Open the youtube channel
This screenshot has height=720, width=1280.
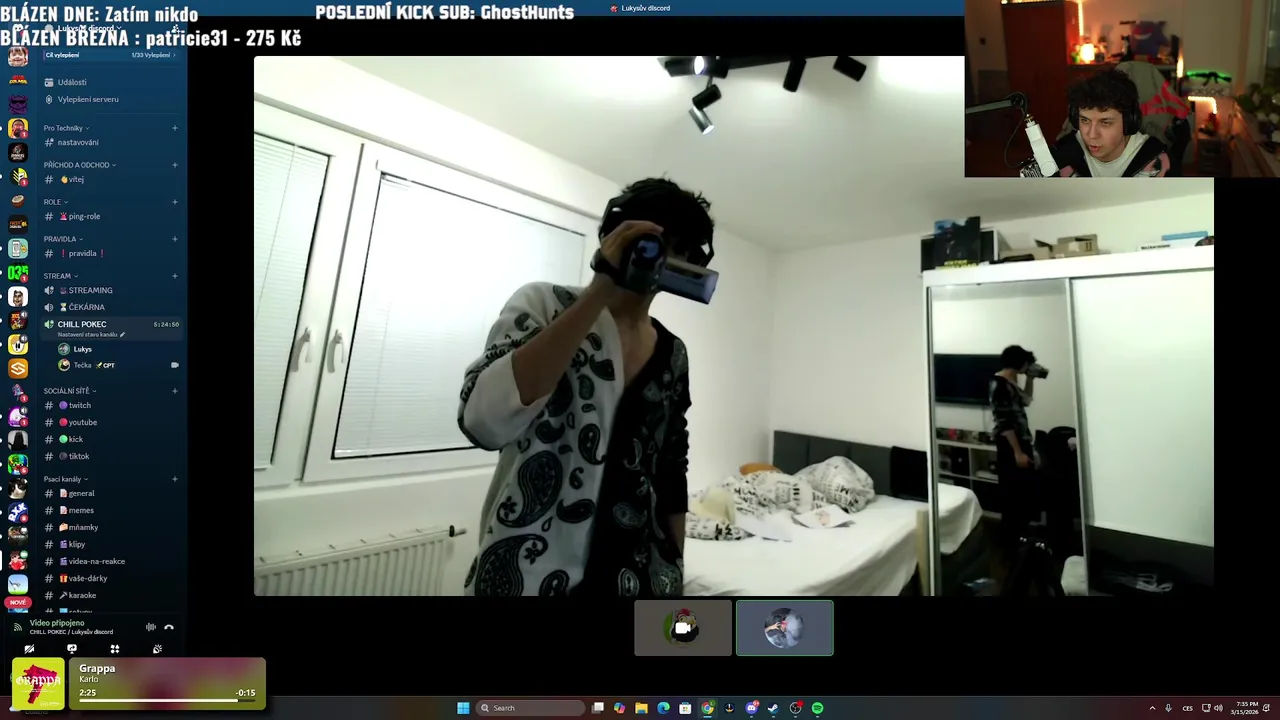(111, 422)
